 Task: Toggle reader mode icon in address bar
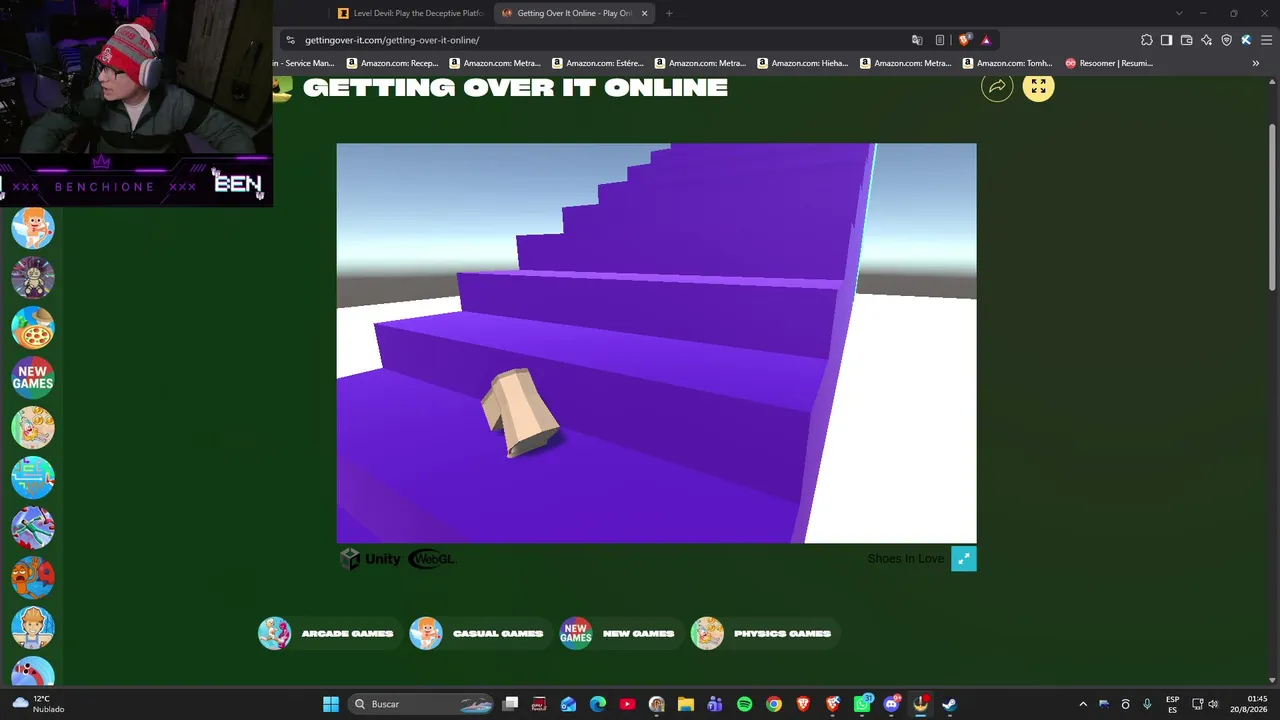940,40
